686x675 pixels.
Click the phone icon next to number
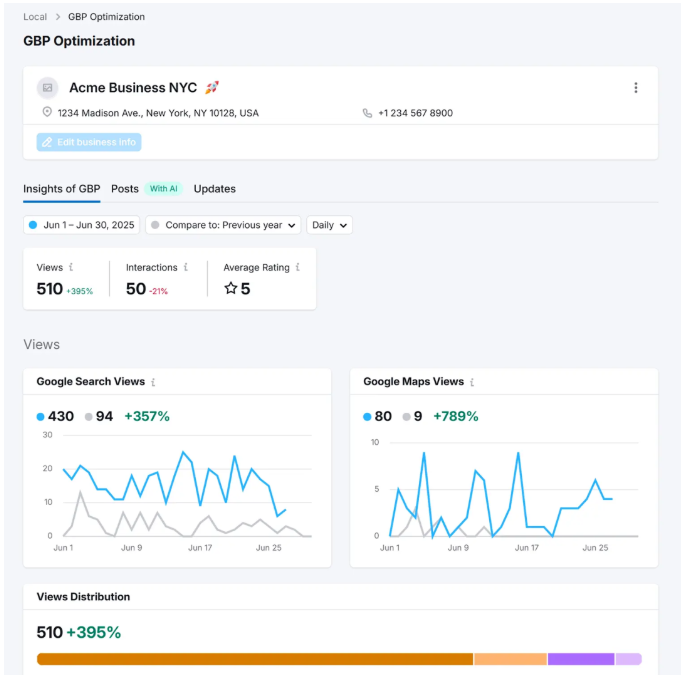coord(367,113)
